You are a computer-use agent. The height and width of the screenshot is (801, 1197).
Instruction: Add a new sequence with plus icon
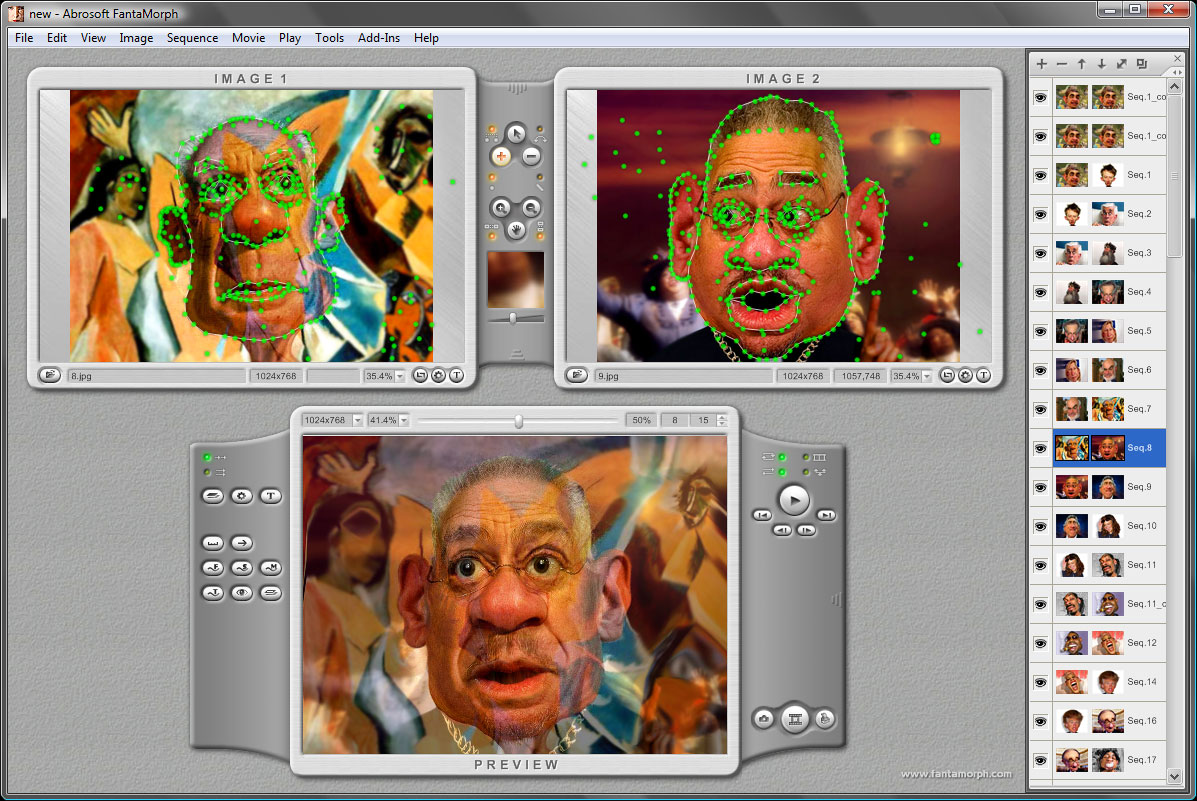tap(1042, 64)
